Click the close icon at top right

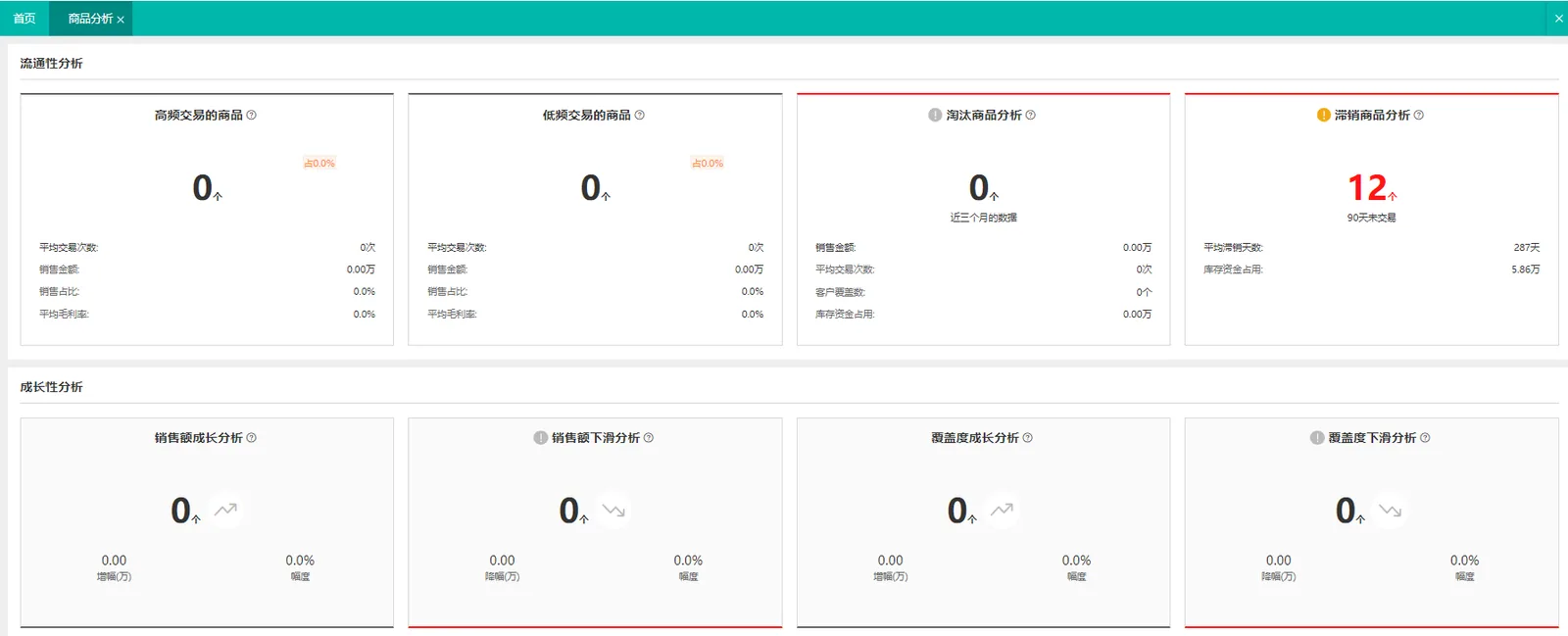point(1558,19)
